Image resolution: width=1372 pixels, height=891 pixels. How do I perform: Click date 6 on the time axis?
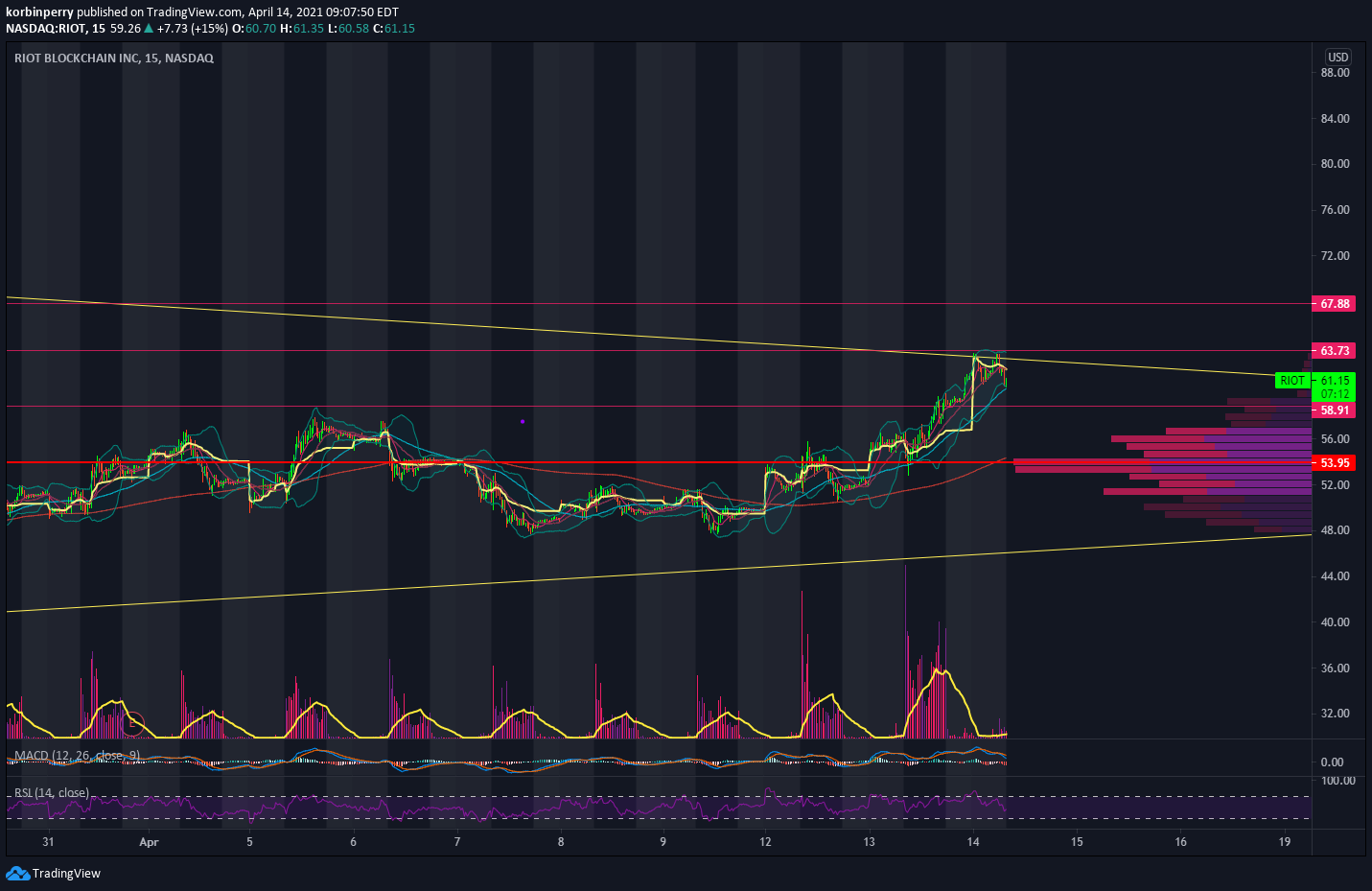(353, 842)
